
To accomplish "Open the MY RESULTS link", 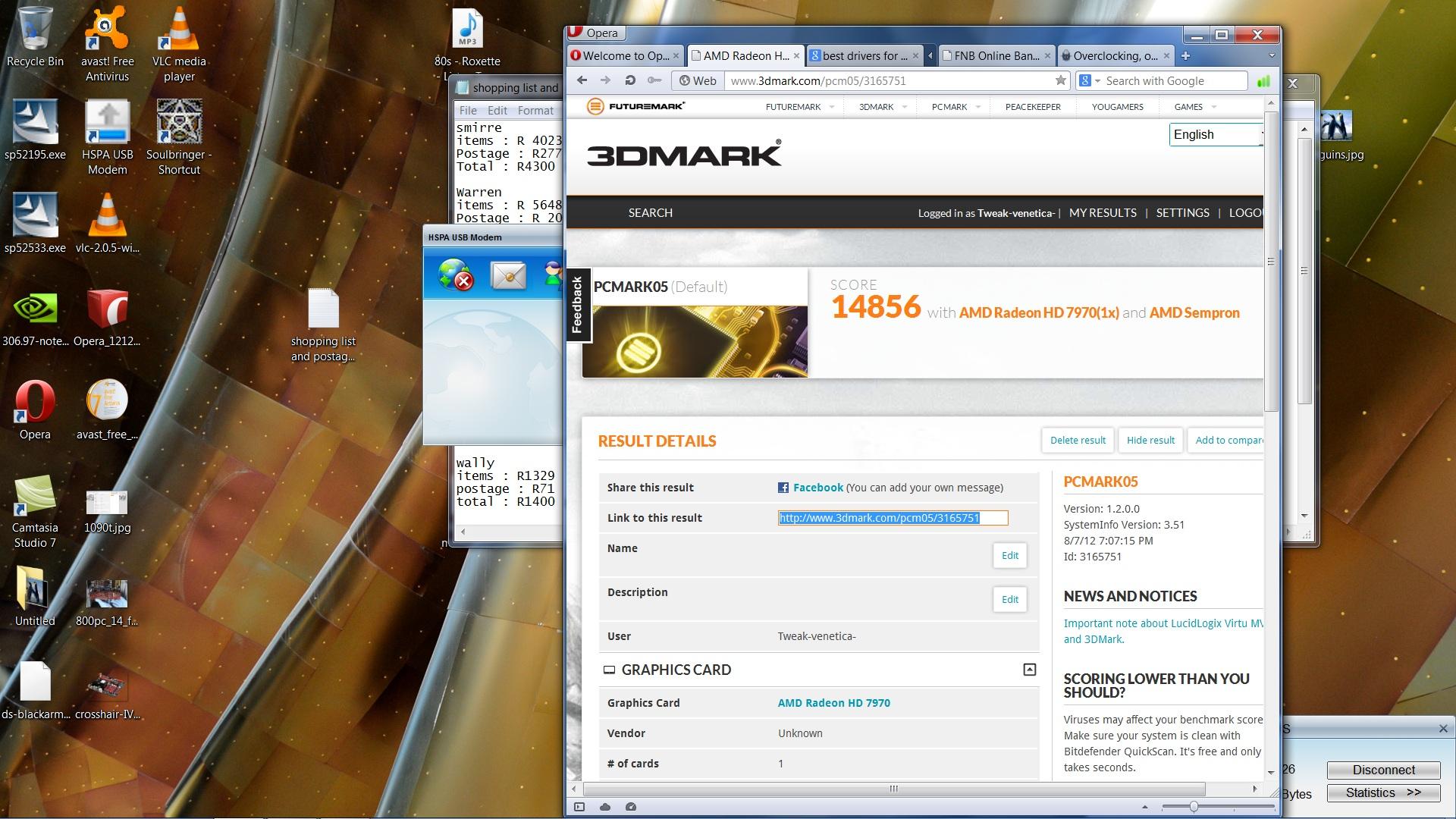I will [x=1103, y=213].
